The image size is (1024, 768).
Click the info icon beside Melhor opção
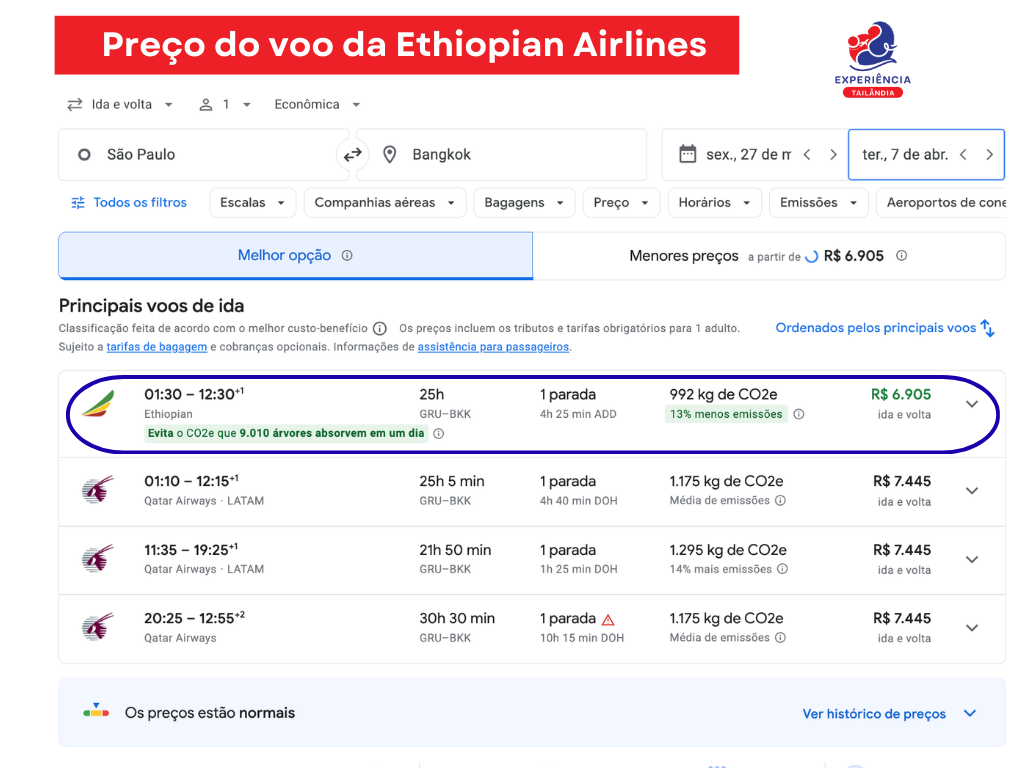pos(347,255)
